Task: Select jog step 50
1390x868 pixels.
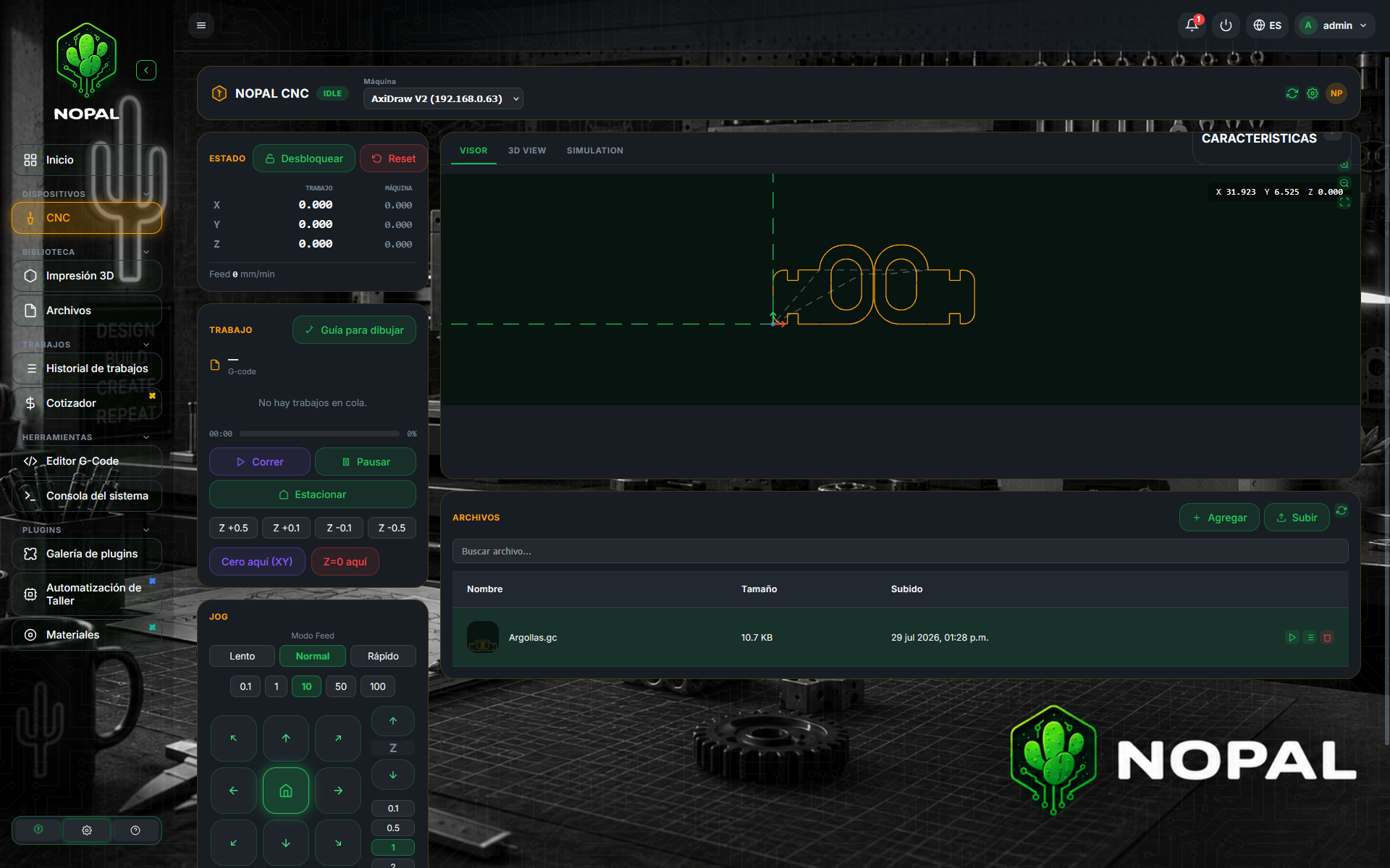Action: pos(341,686)
